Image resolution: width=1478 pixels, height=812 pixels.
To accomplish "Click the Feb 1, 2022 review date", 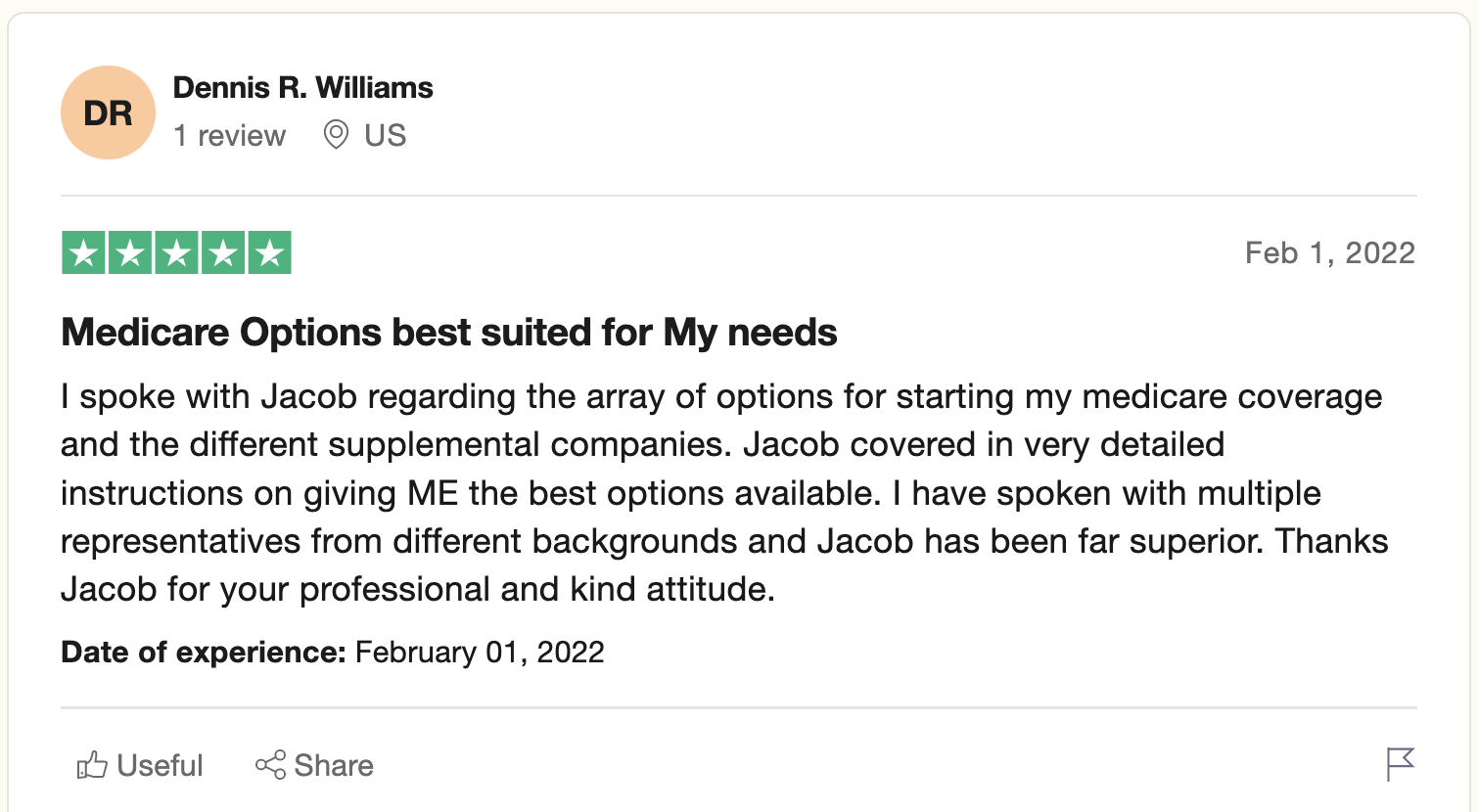I will click(1330, 252).
